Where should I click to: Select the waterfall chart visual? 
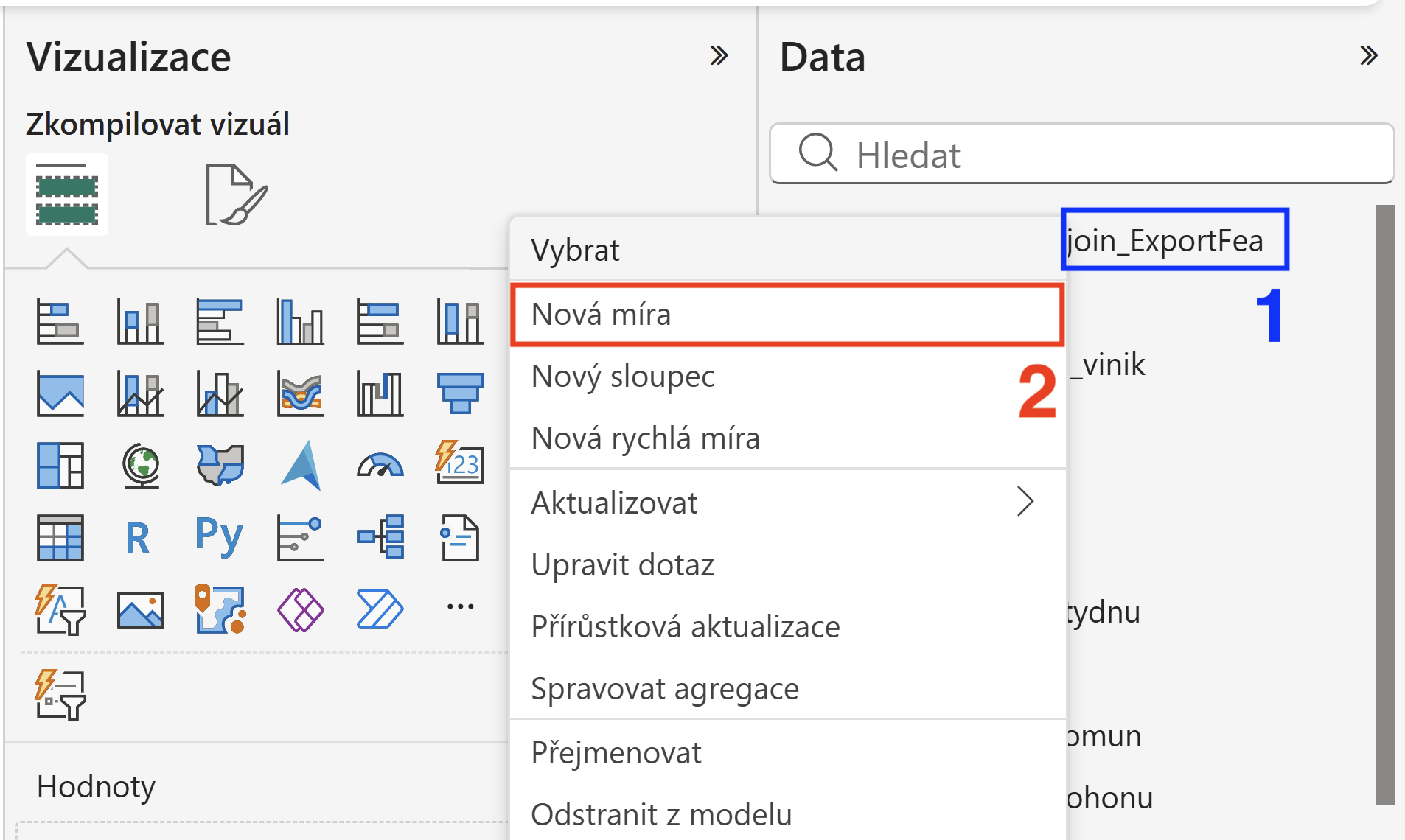[x=380, y=394]
